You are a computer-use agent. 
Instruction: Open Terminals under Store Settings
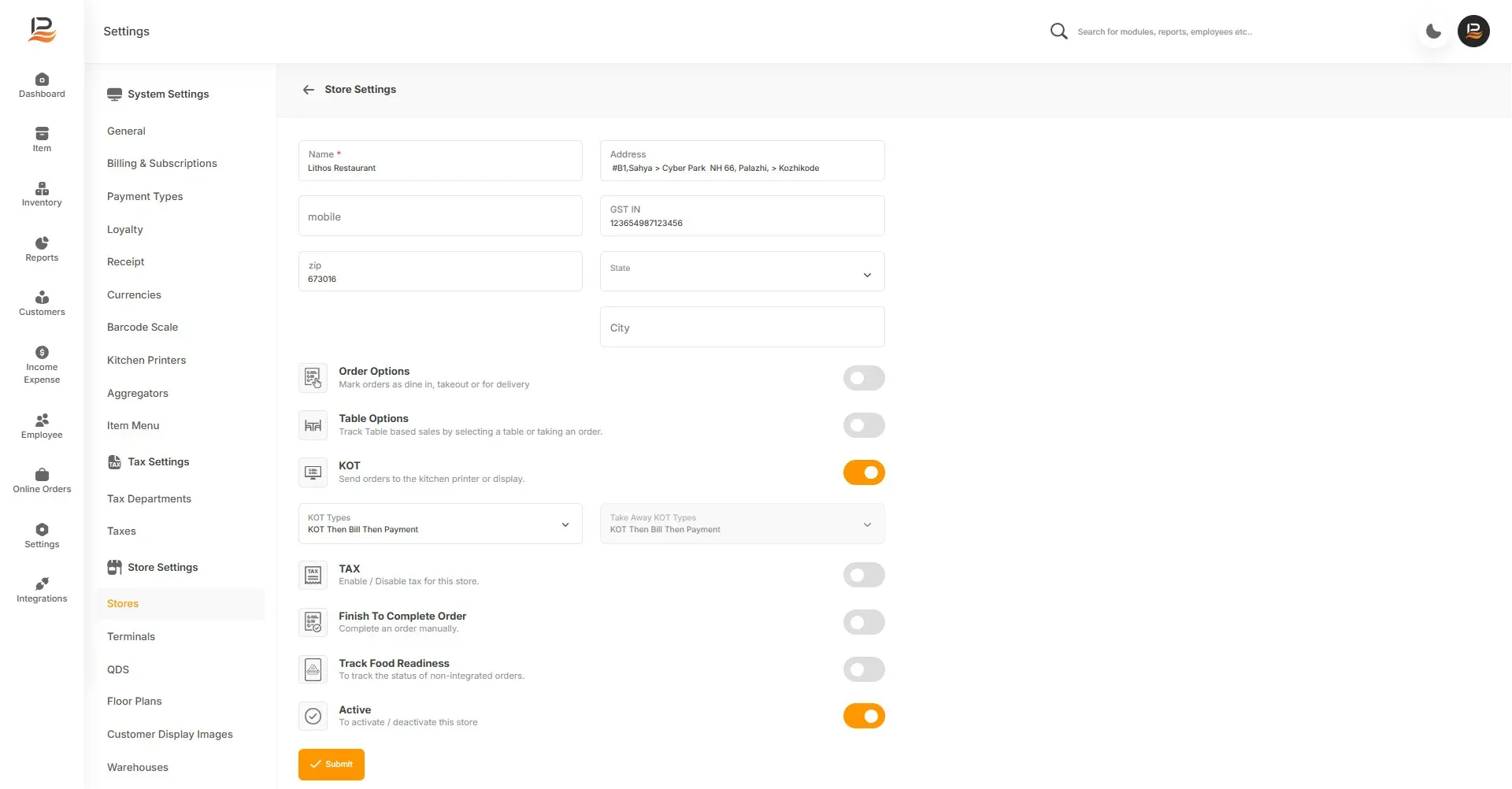[131, 636]
